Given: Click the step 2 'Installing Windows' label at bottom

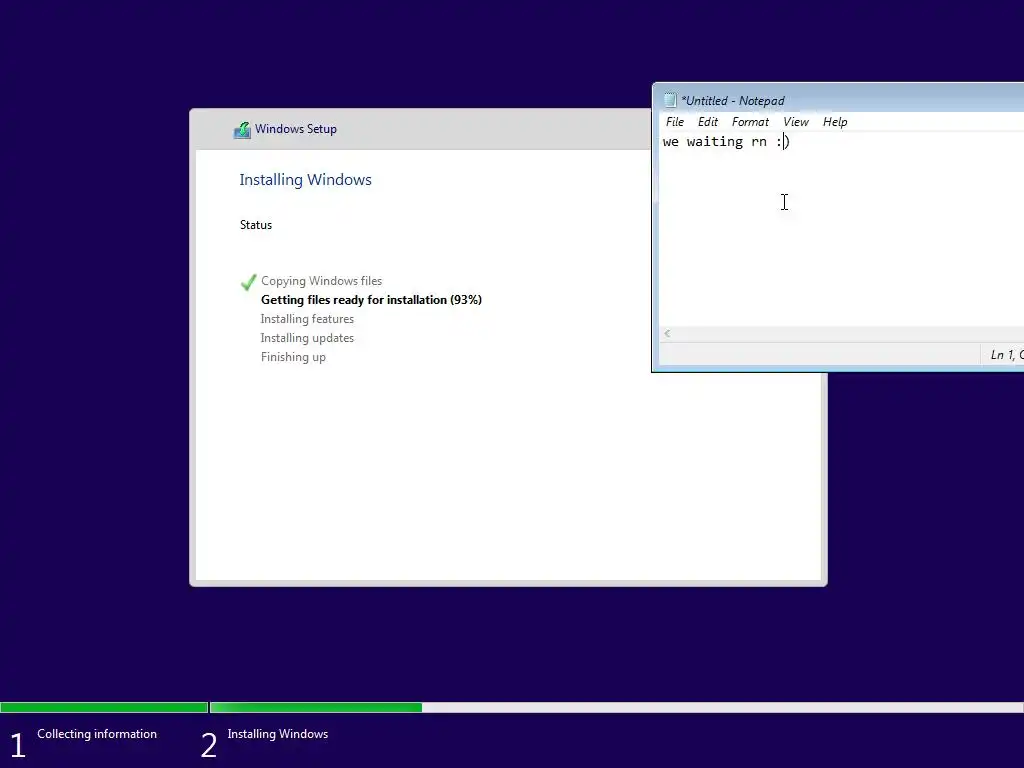Looking at the screenshot, I should (278, 734).
